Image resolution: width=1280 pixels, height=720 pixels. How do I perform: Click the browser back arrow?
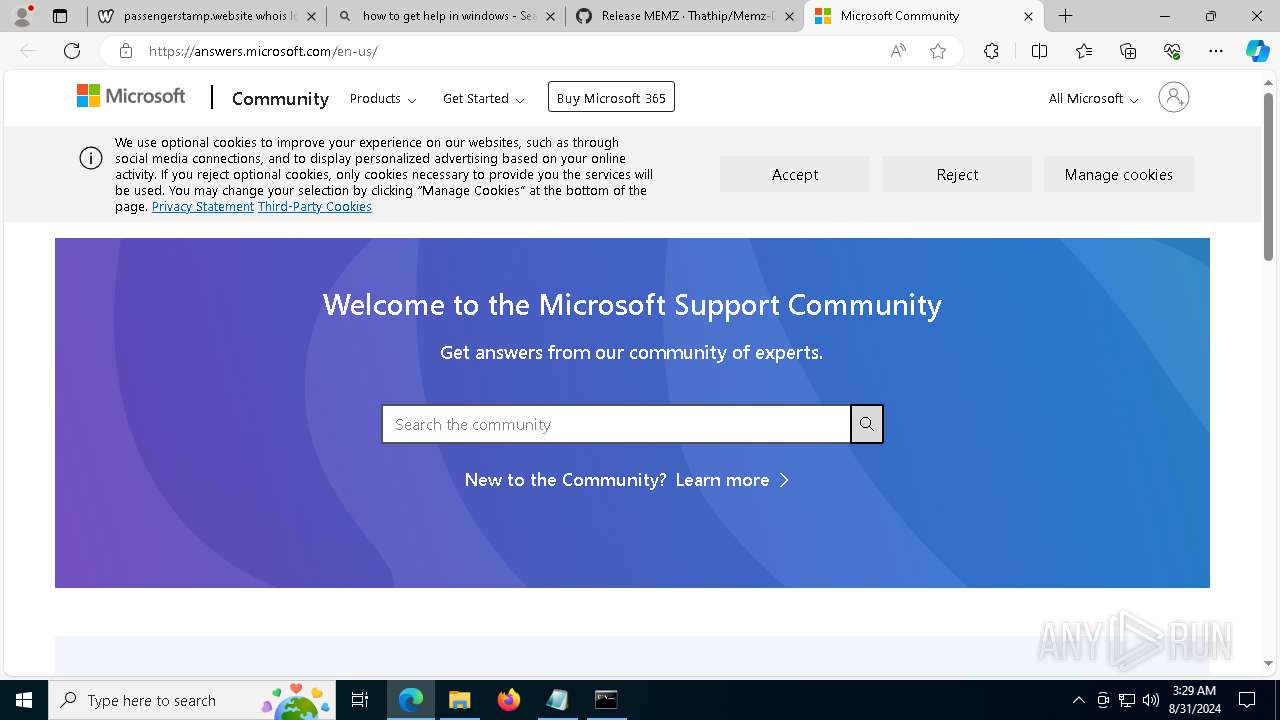coord(28,51)
